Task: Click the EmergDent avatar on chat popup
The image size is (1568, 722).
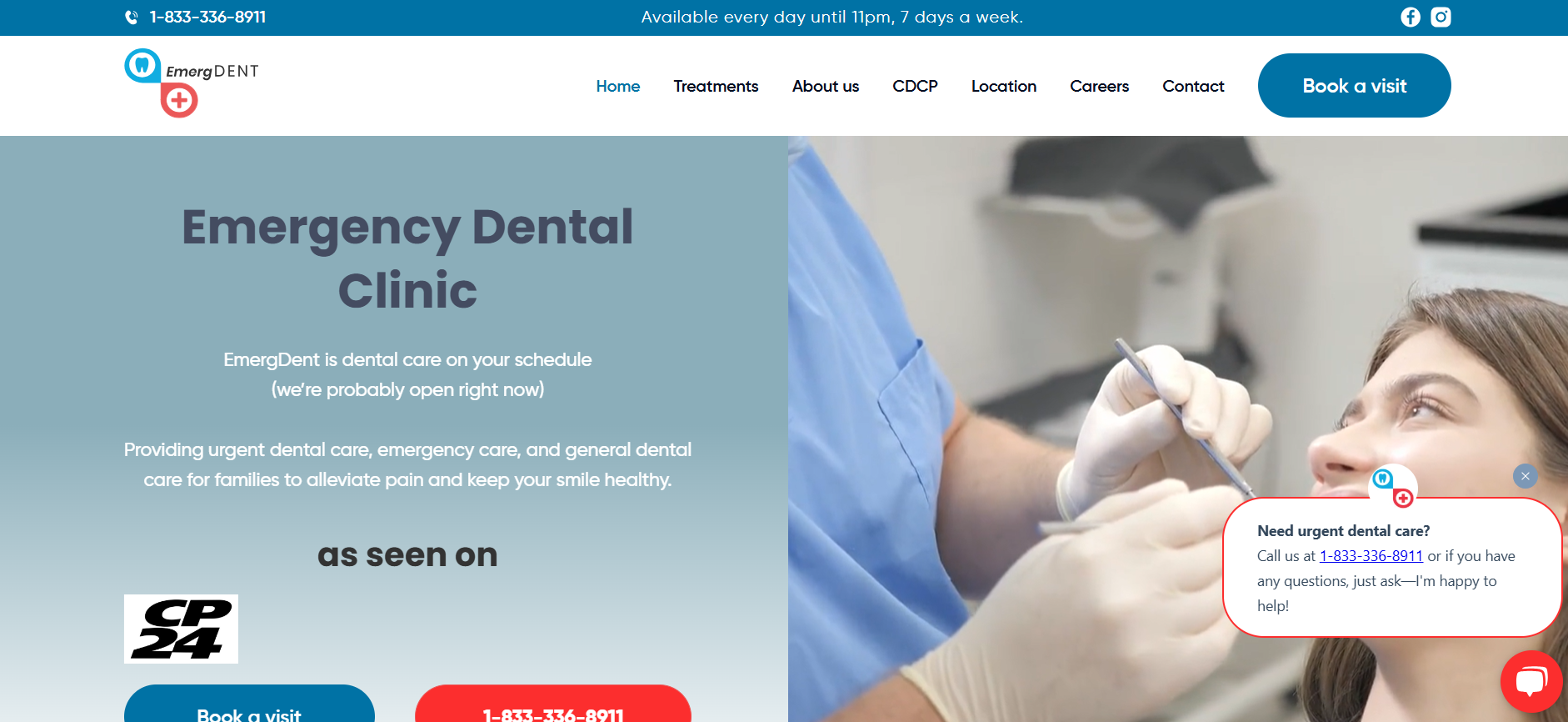Action: [x=1393, y=487]
